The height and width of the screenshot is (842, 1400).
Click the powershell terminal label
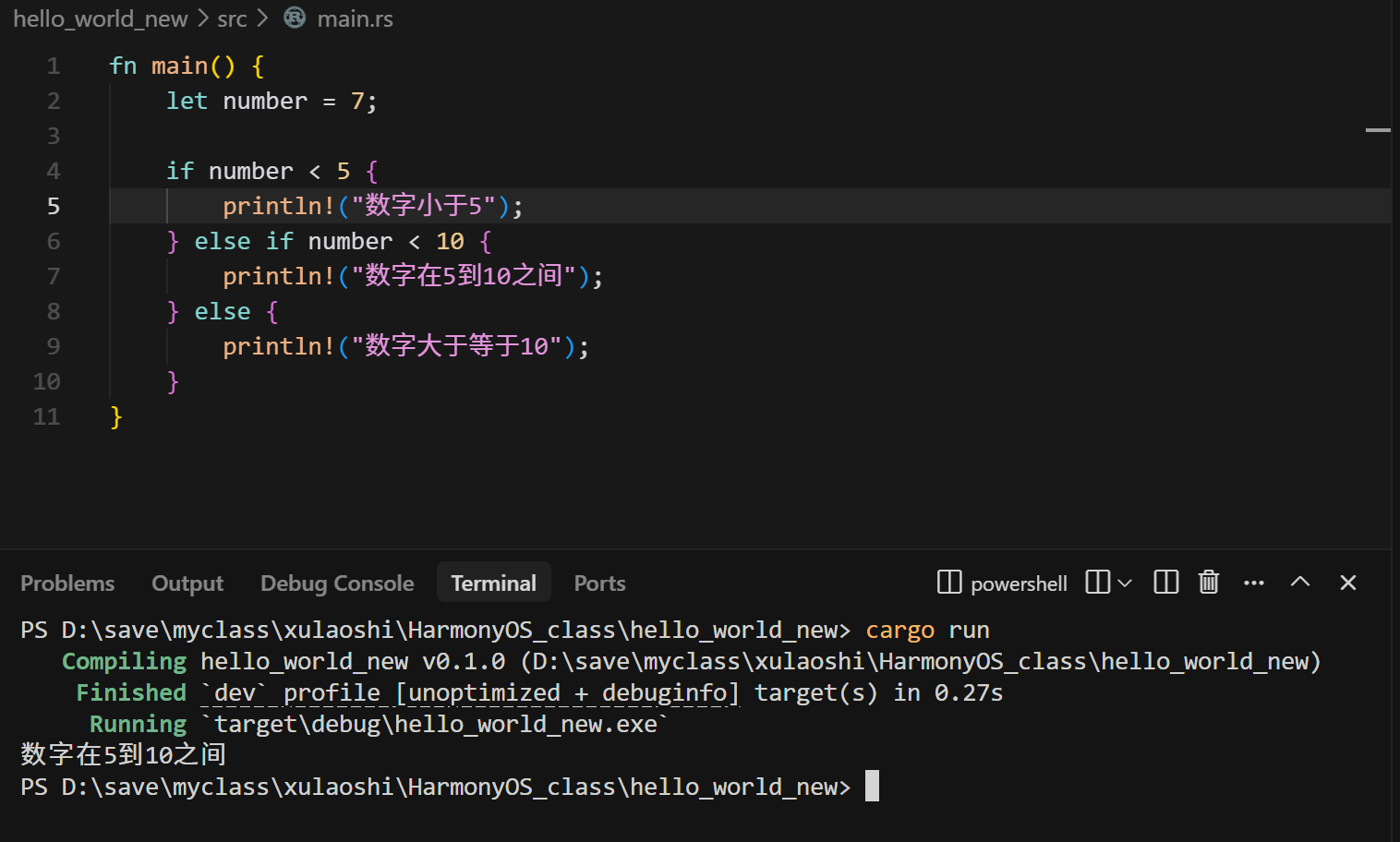coord(1019,583)
